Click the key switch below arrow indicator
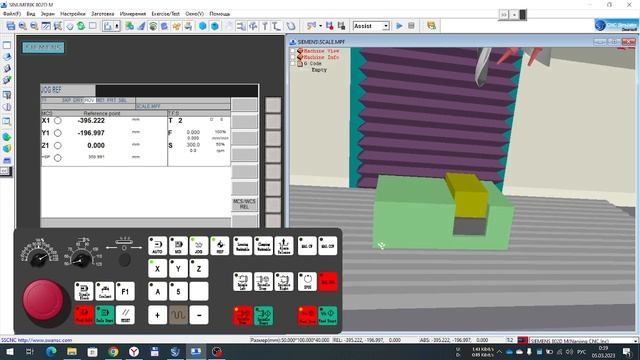This screenshot has width=640, height=360. coord(124,260)
